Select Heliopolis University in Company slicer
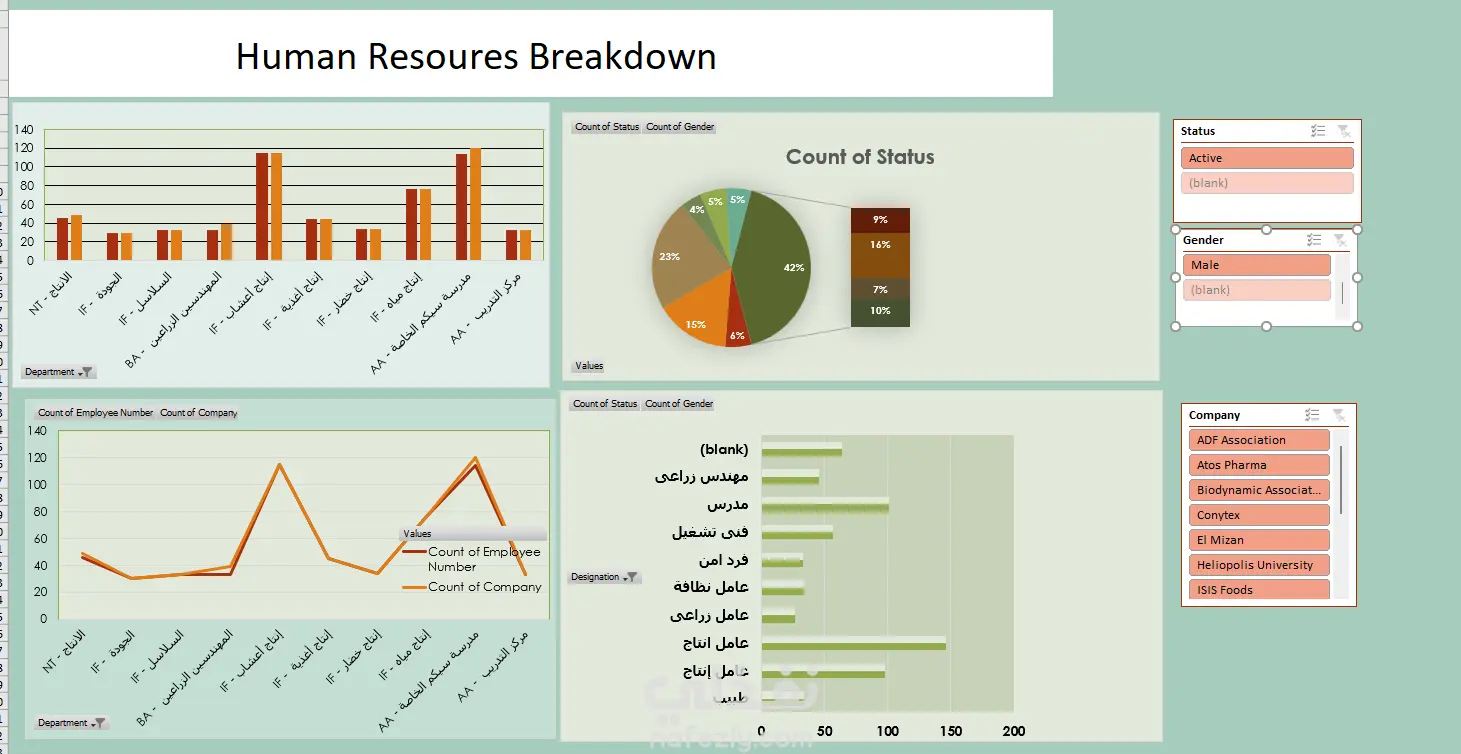 (1259, 565)
